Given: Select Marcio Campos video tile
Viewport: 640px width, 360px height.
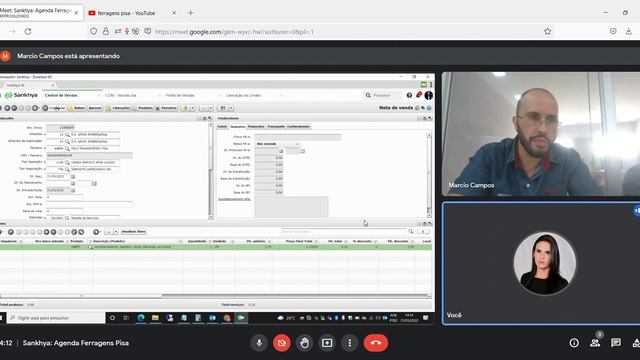Looking at the screenshot, I should (x=541, y=134).
